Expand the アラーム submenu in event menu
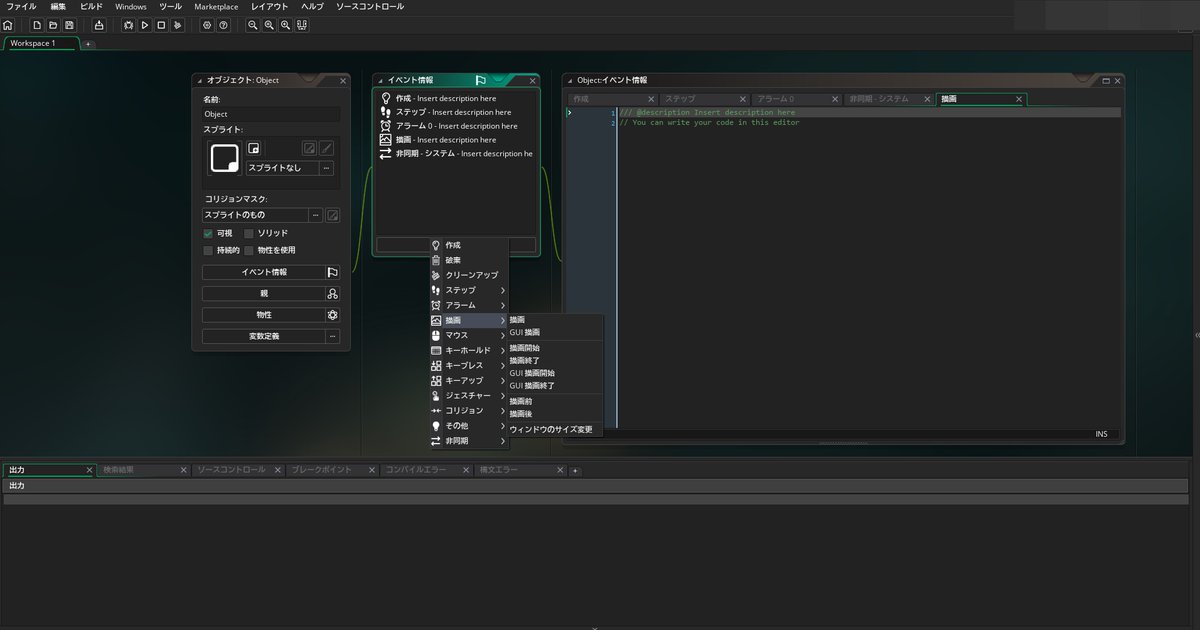This screenshot has height=630, width=1200. (x=470, y=305)
